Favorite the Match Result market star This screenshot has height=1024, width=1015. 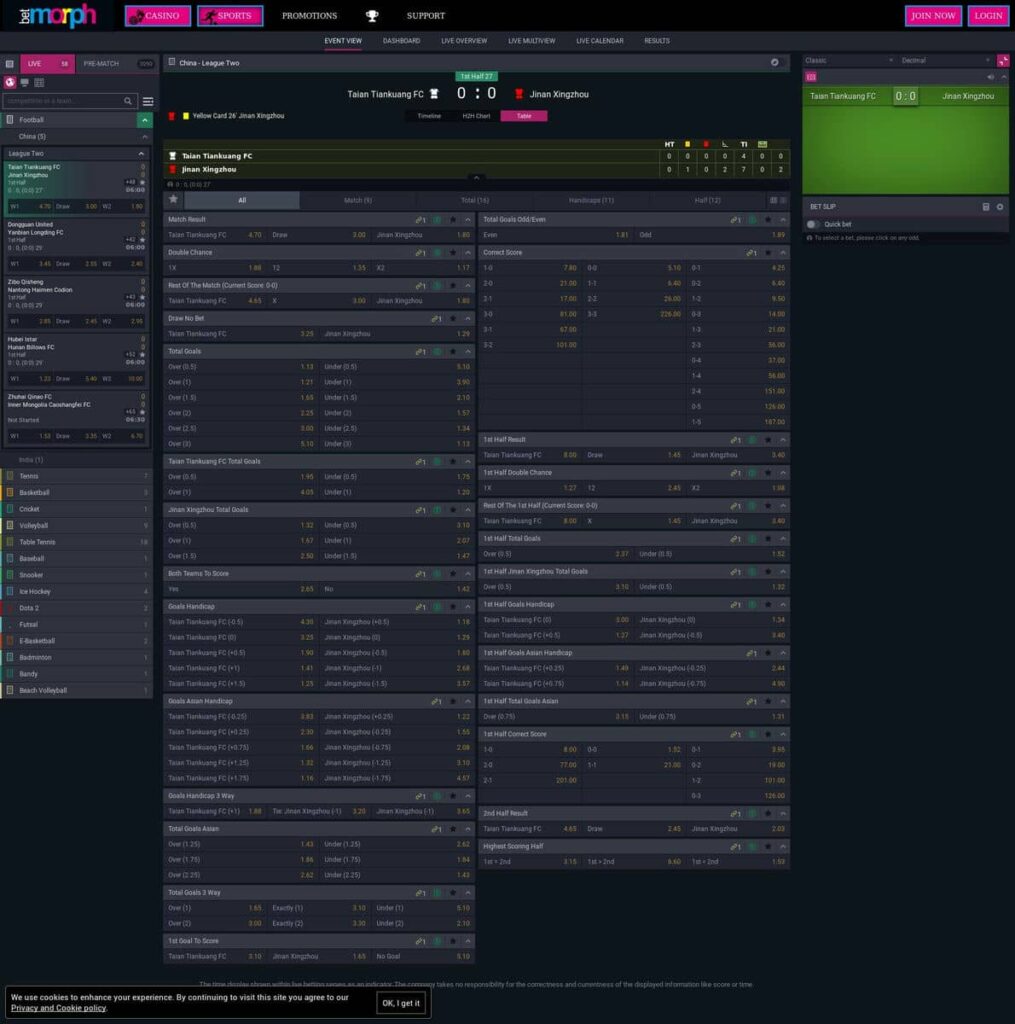coord(453,220)
